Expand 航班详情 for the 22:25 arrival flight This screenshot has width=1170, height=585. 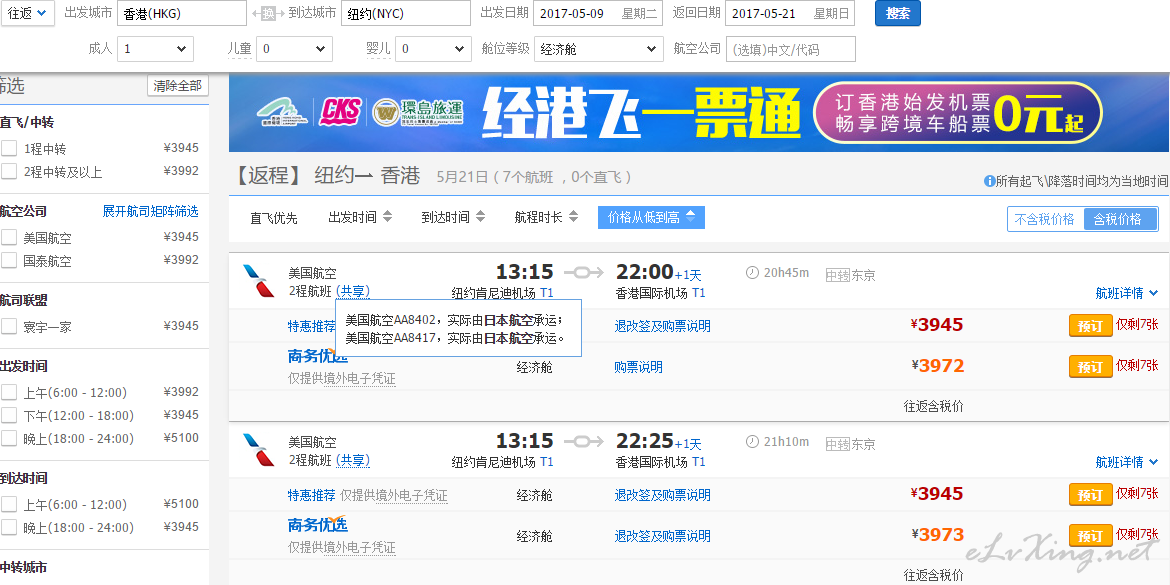(x=1127, y=463)
